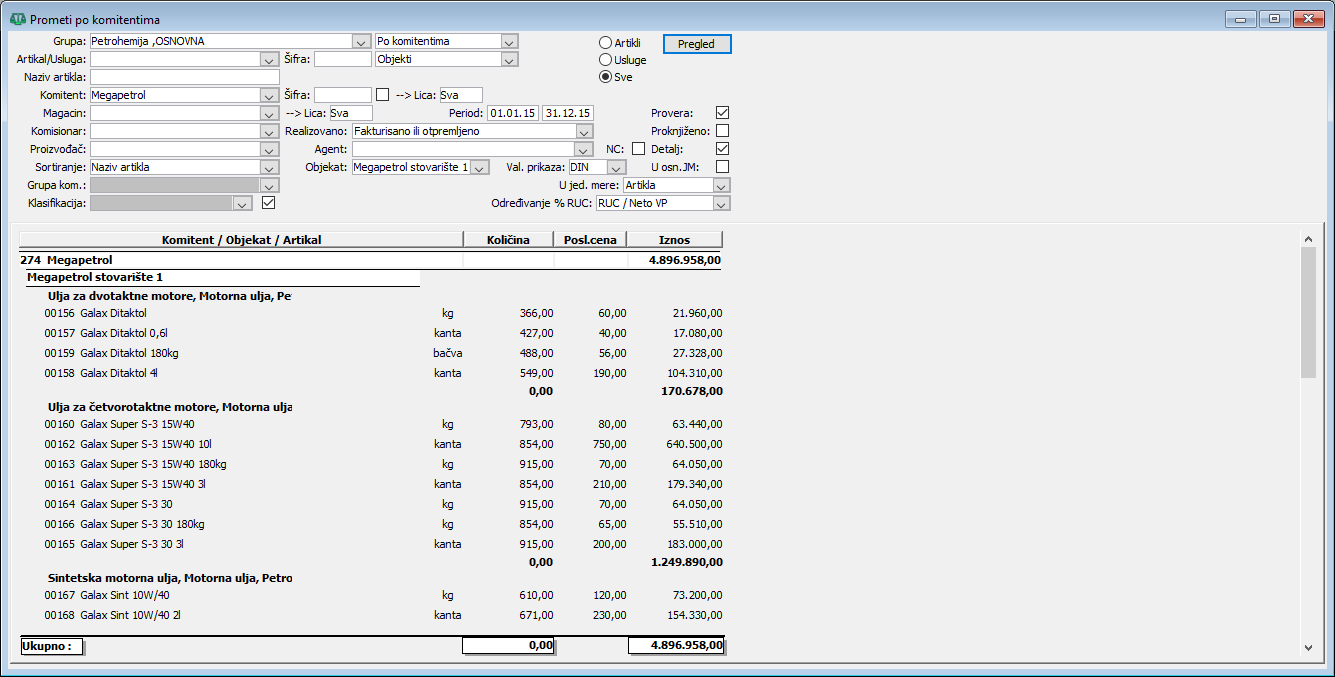Viewport: 1335px width, 677px height.
Task: Select the 00163 Galax Super S-3 15W40 180kg row
Action: pos(383,464)
